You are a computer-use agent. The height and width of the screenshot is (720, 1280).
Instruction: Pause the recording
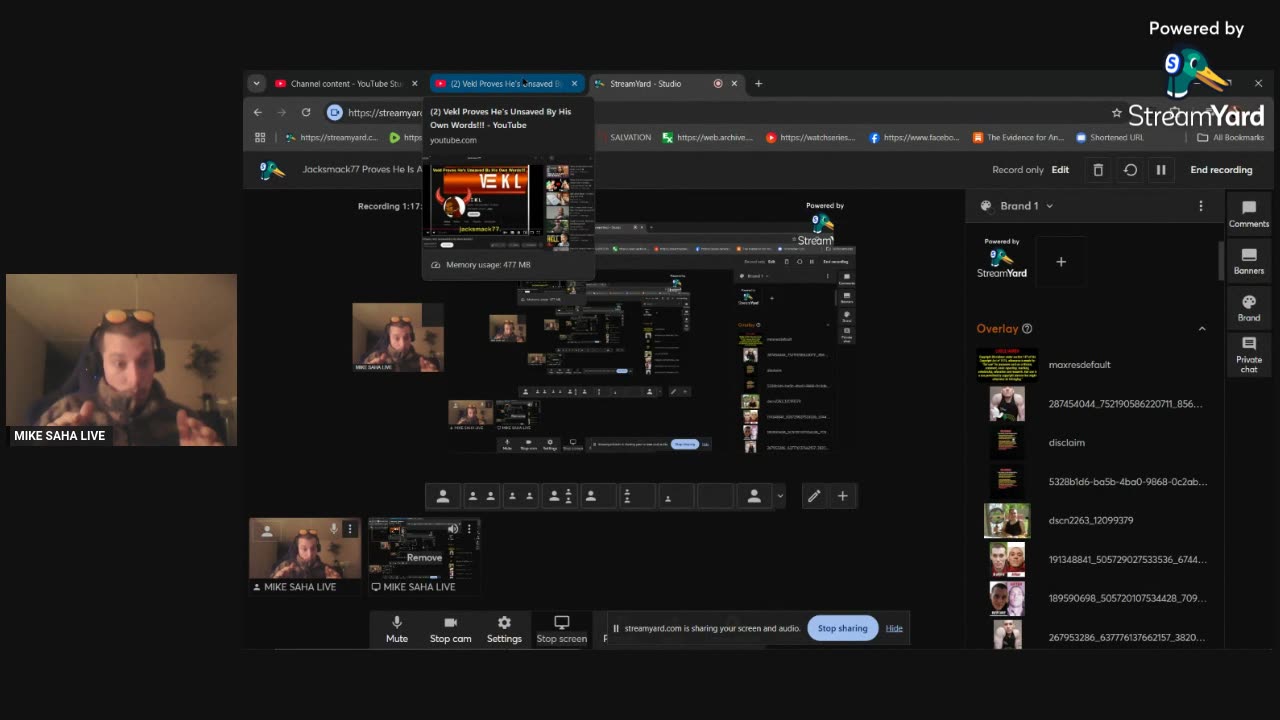click(x=1161, y=170)
